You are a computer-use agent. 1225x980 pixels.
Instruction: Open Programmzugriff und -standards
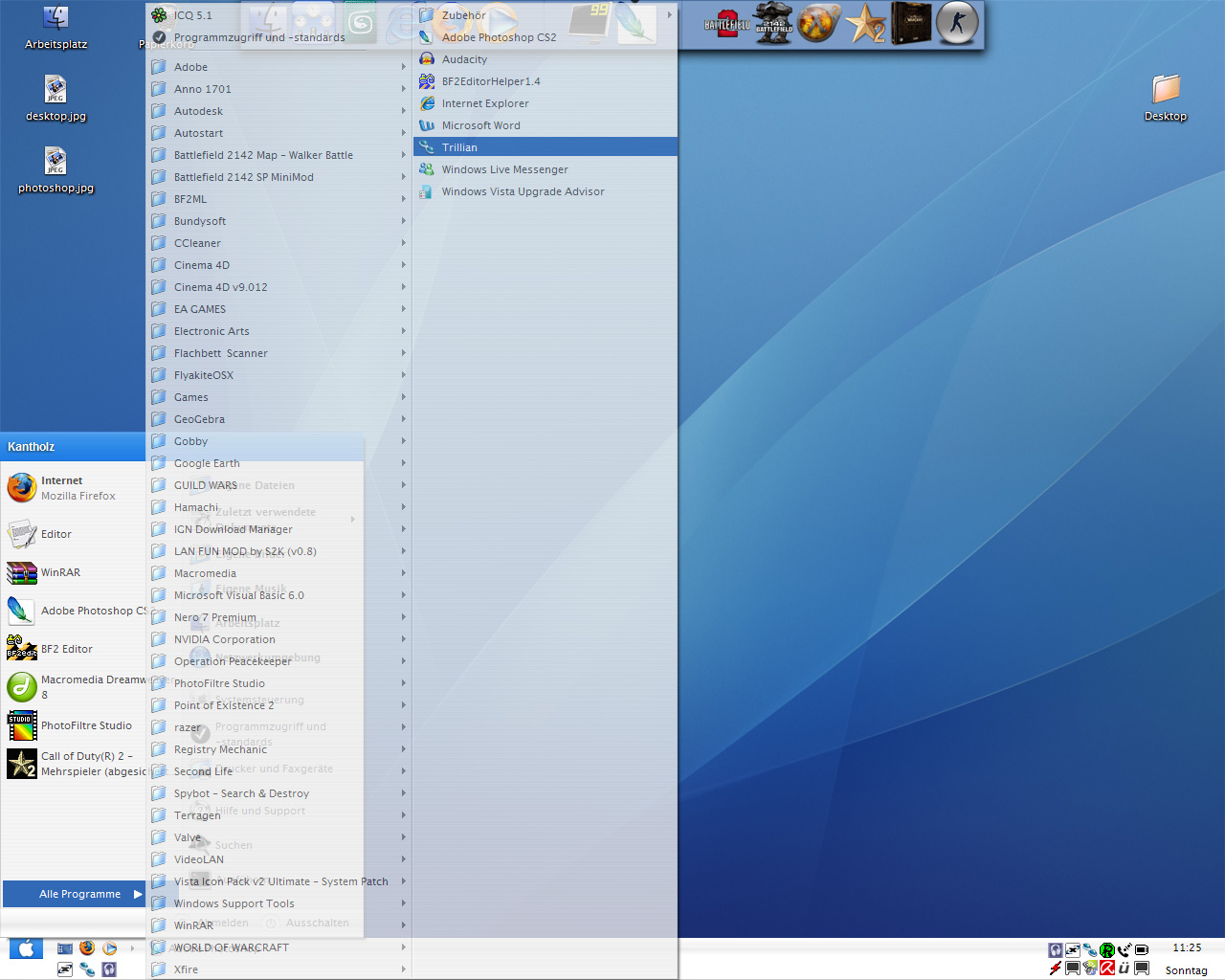point(278,37)
